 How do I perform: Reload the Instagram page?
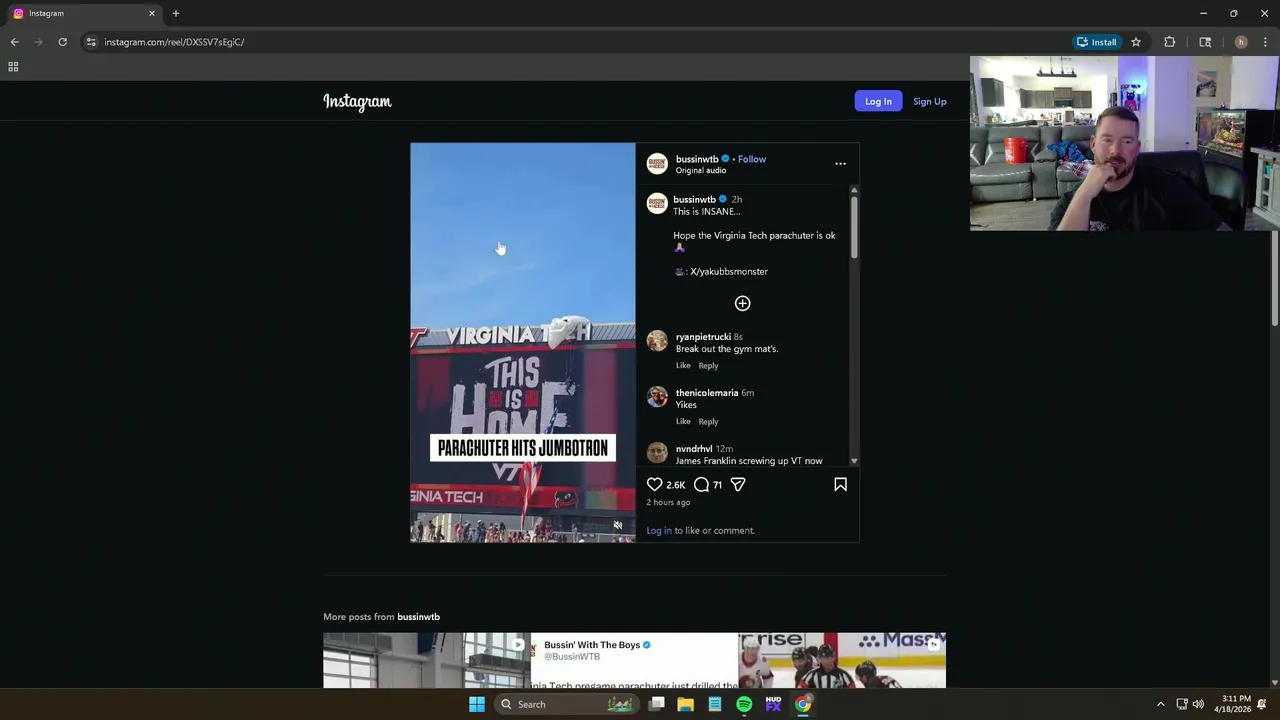(x=62, y=42)
